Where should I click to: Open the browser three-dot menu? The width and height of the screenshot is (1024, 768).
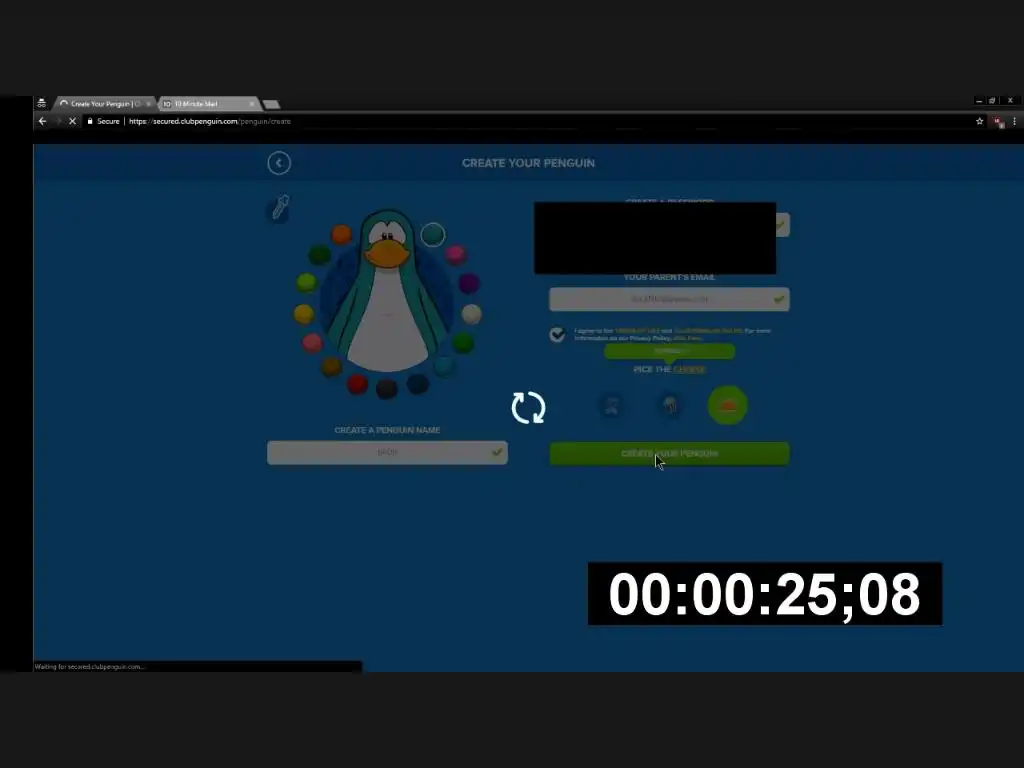pos(1014,121)
